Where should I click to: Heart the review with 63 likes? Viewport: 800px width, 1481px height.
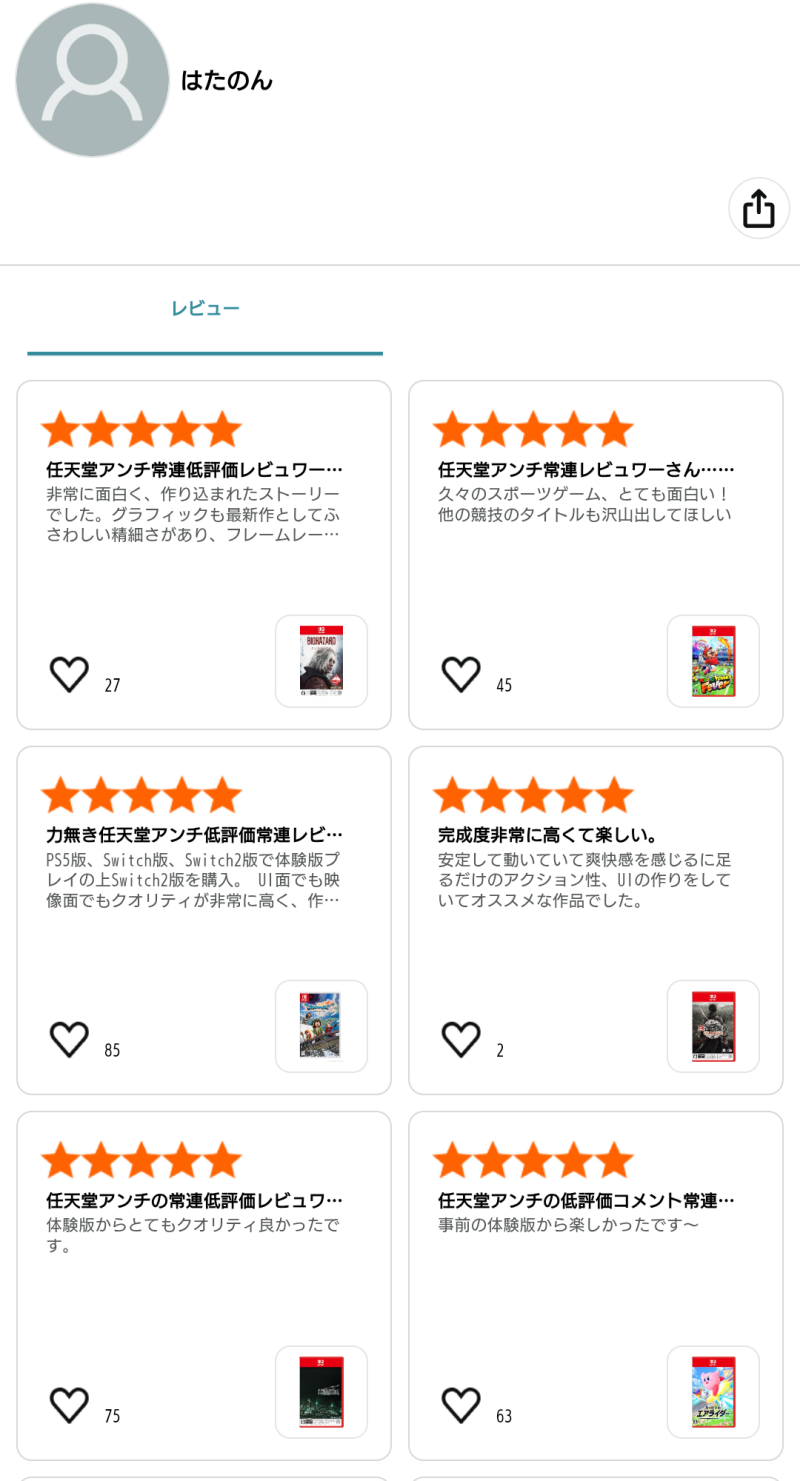coord(461,1406)
